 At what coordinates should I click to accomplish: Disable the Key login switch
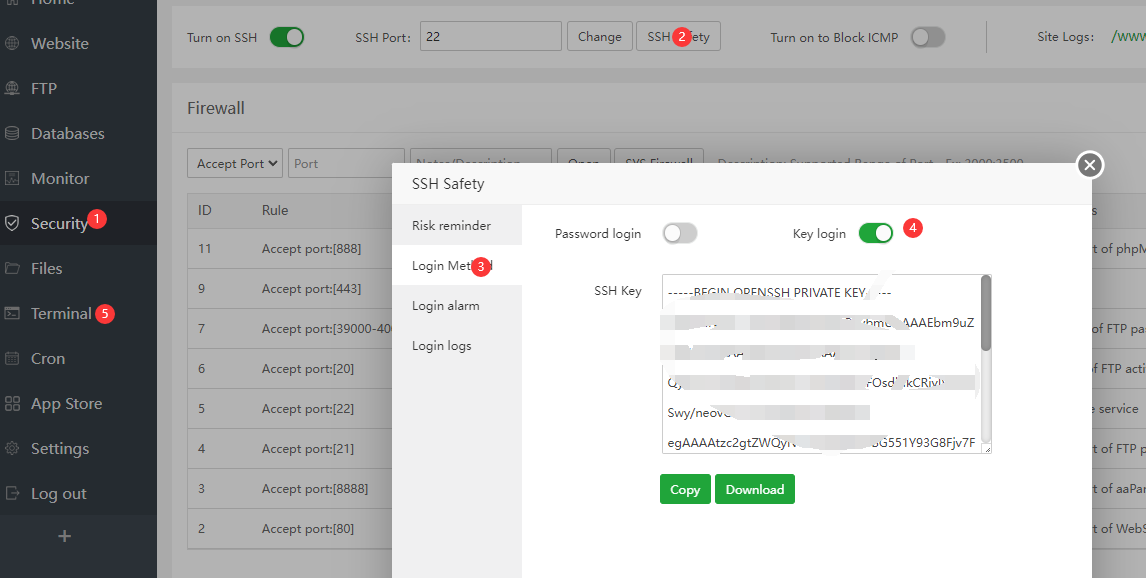click(x=876, y=233)
